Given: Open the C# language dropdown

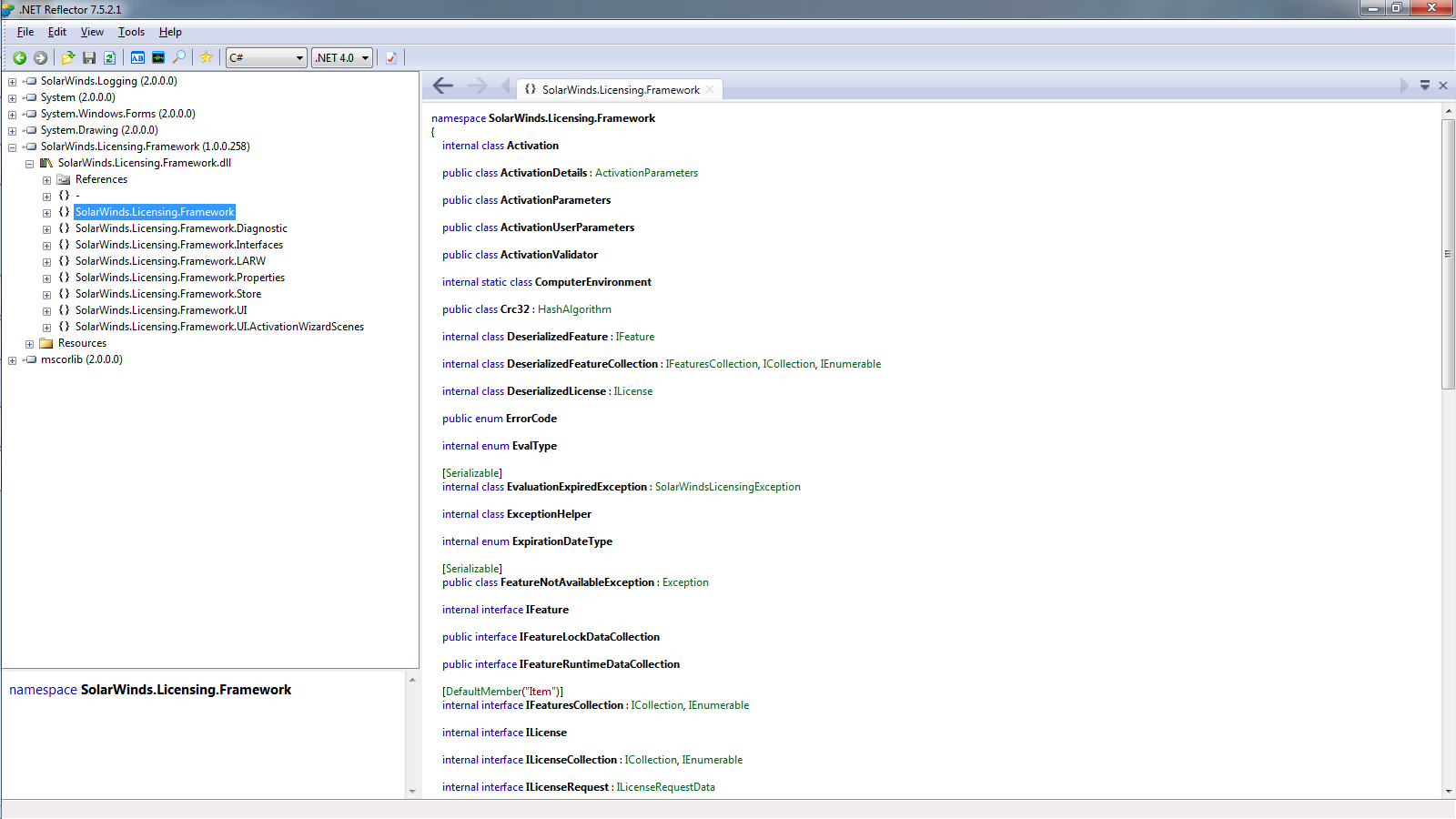Looking at the screenshot, I should tap(266, 57).
